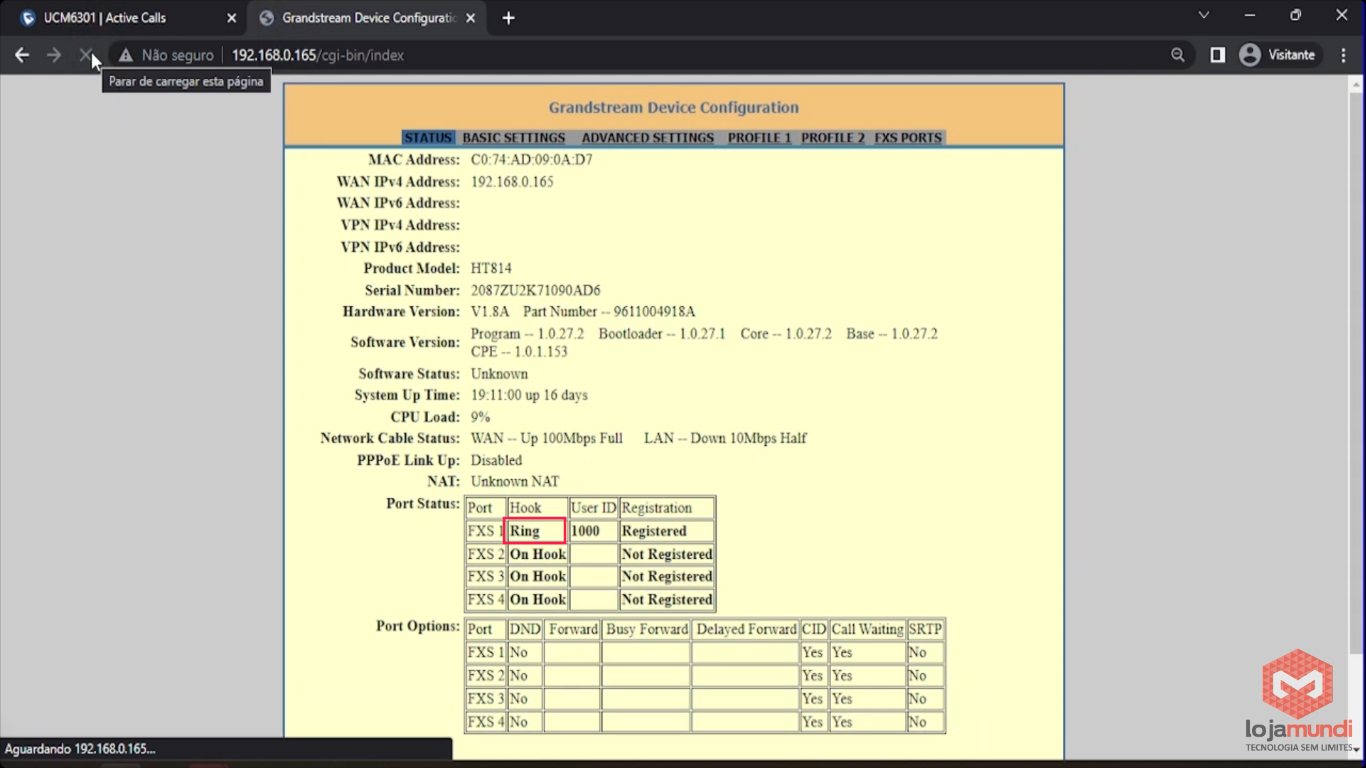The image size is (1366, 768).
Task: Navigate to FXS PORTS page
Action: (908, 138)
